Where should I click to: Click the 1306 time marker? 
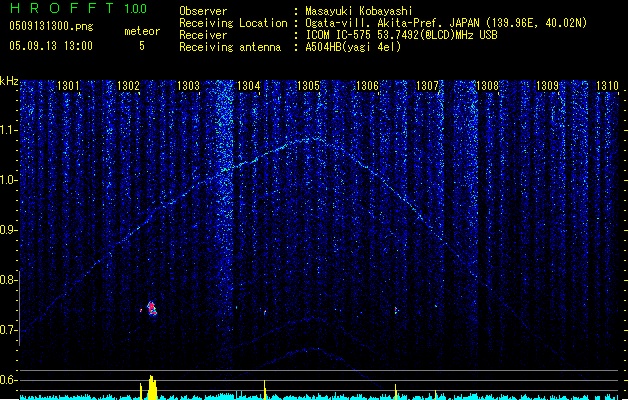point(367,86)
